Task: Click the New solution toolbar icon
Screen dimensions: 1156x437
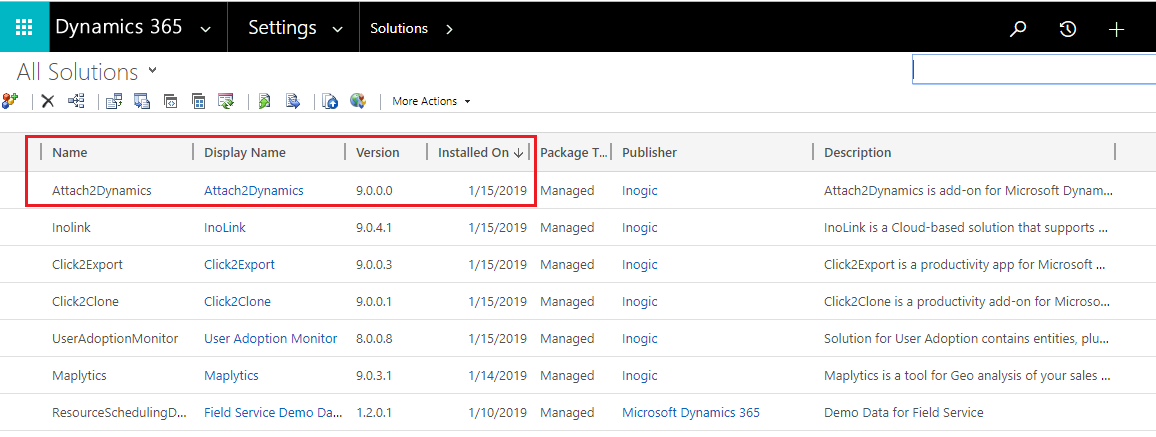Action: tap(10, 101)
